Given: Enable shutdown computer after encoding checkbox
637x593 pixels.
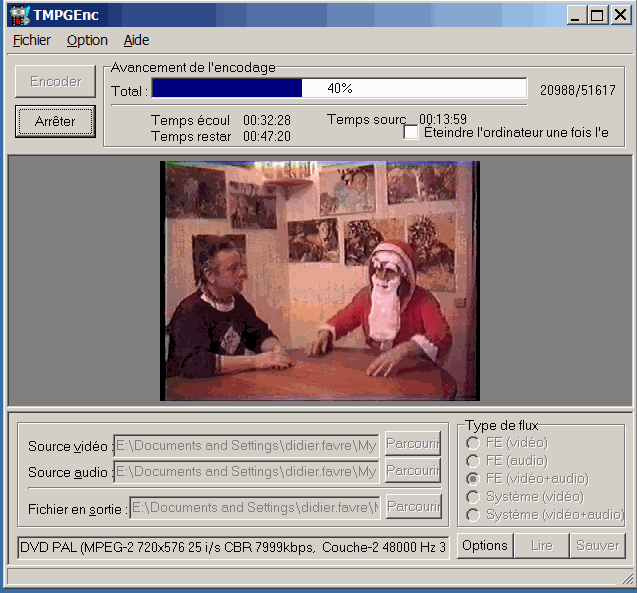Looking at the screenshot, I should coord(411,132).
